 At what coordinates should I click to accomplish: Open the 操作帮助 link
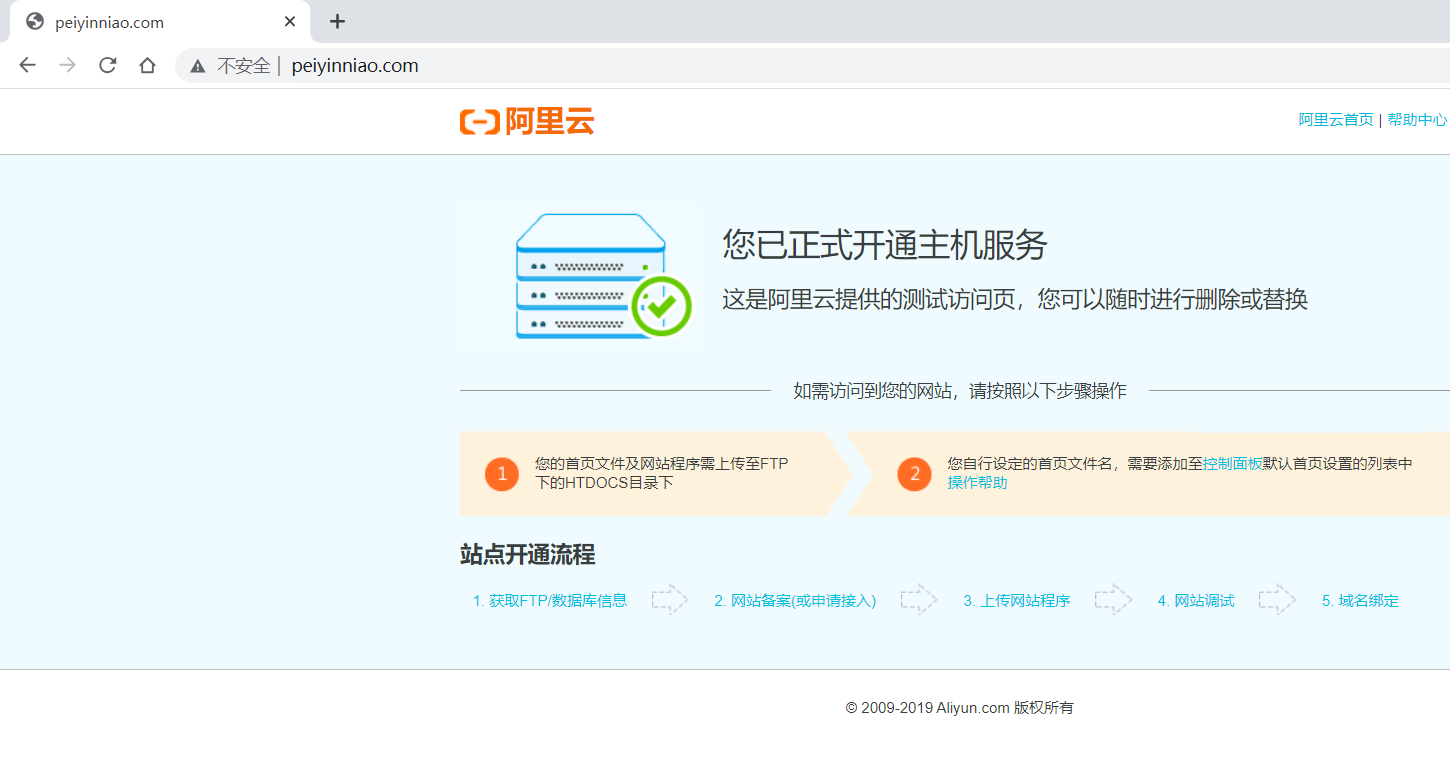pyautogui.click(x=976, y=482)
